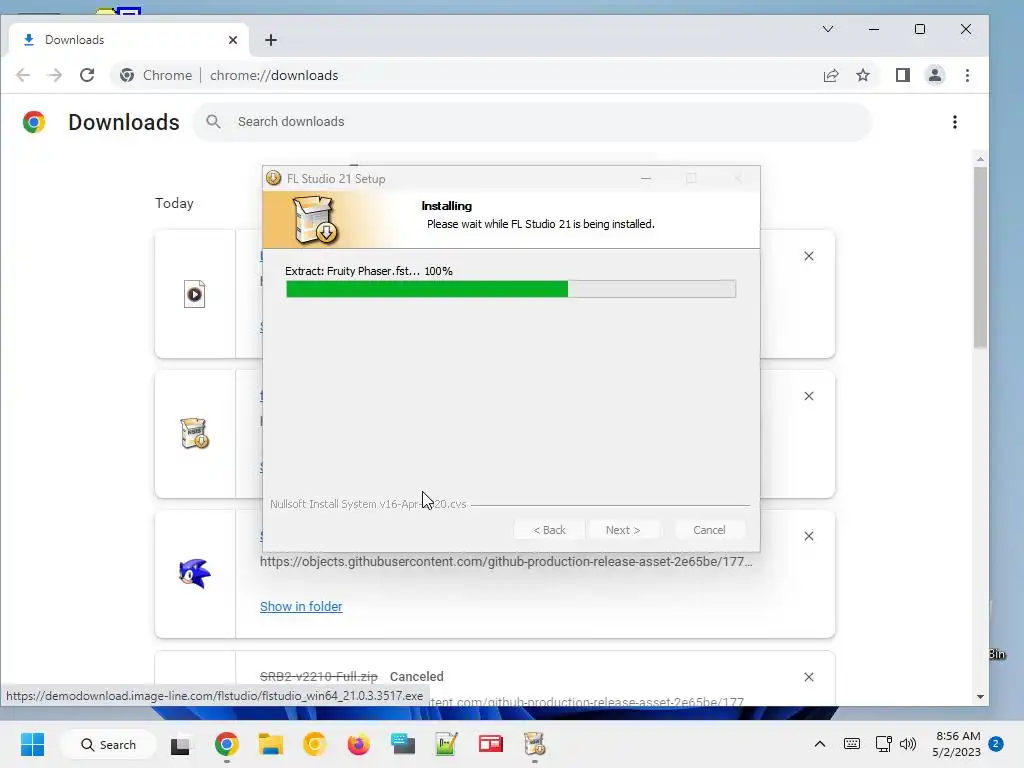The height and width of the screenshot is (768, 1024).
Task: Click the SRB2-v2210-Full.zip file name
Action: point(319,677)
